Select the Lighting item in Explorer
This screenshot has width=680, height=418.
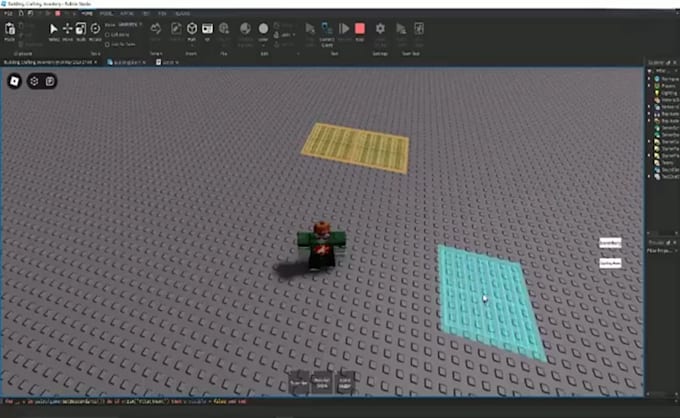[x=667, y=93]
